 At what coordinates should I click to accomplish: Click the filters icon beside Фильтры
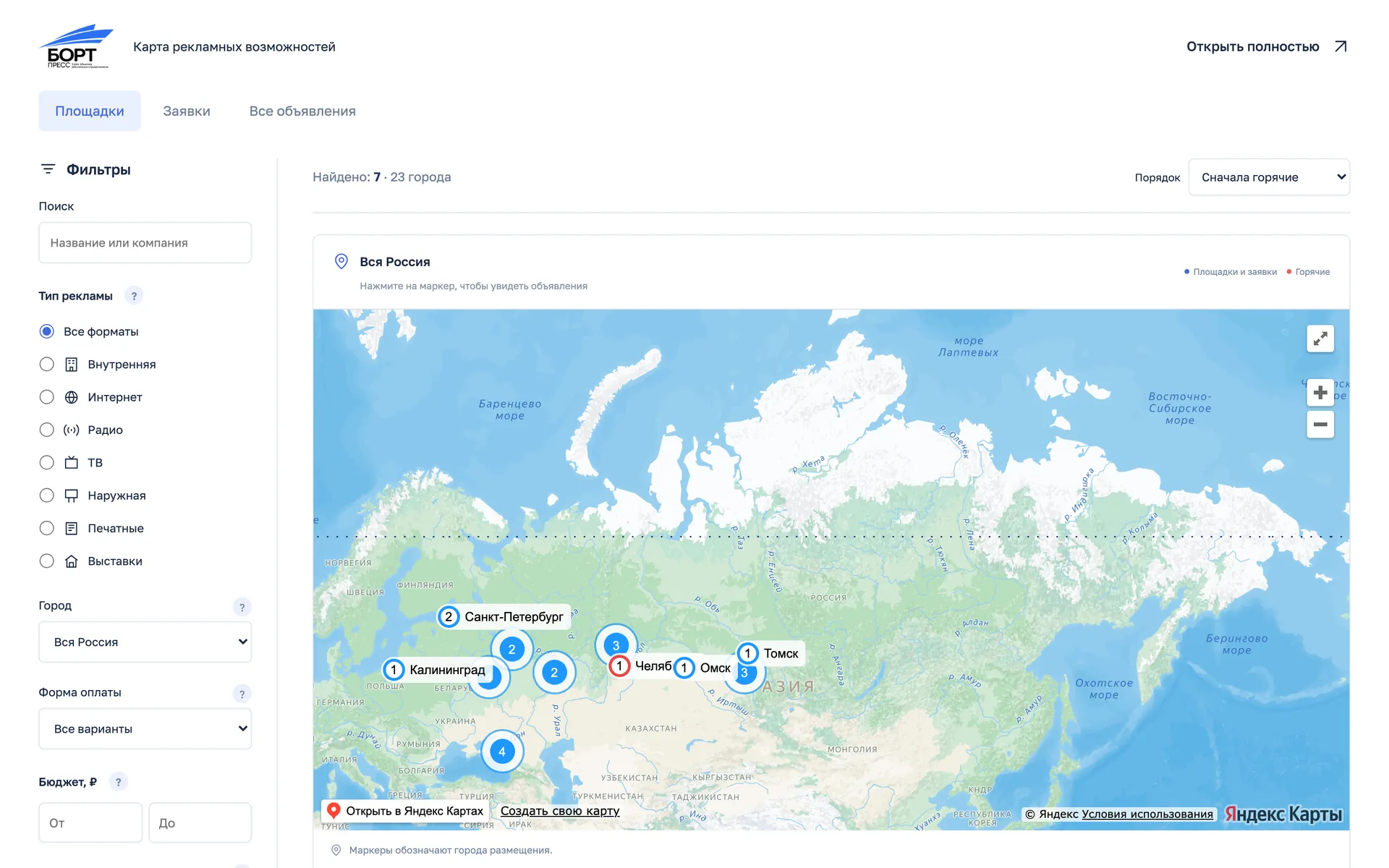coord(48,169)
